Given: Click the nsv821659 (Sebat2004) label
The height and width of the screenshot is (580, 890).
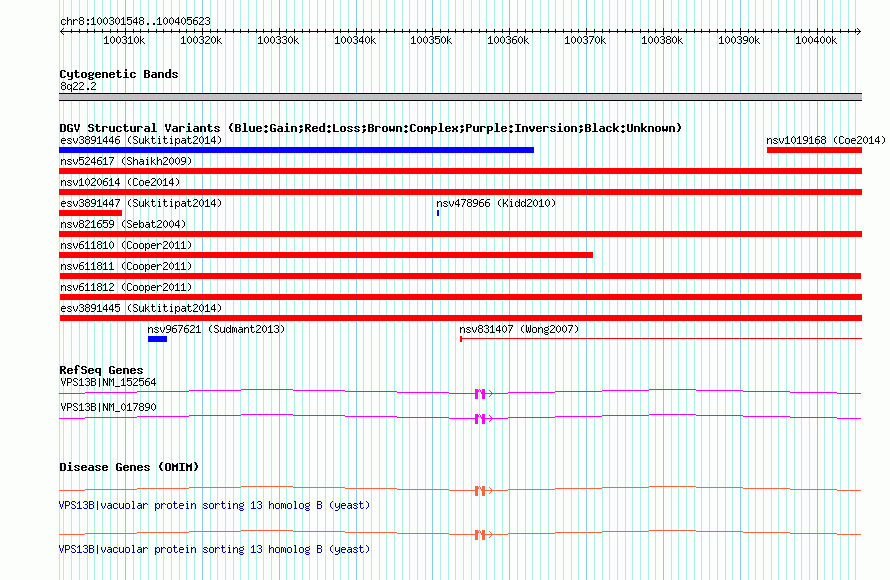Looking at the screenshot, I should [x=123, y=224].
